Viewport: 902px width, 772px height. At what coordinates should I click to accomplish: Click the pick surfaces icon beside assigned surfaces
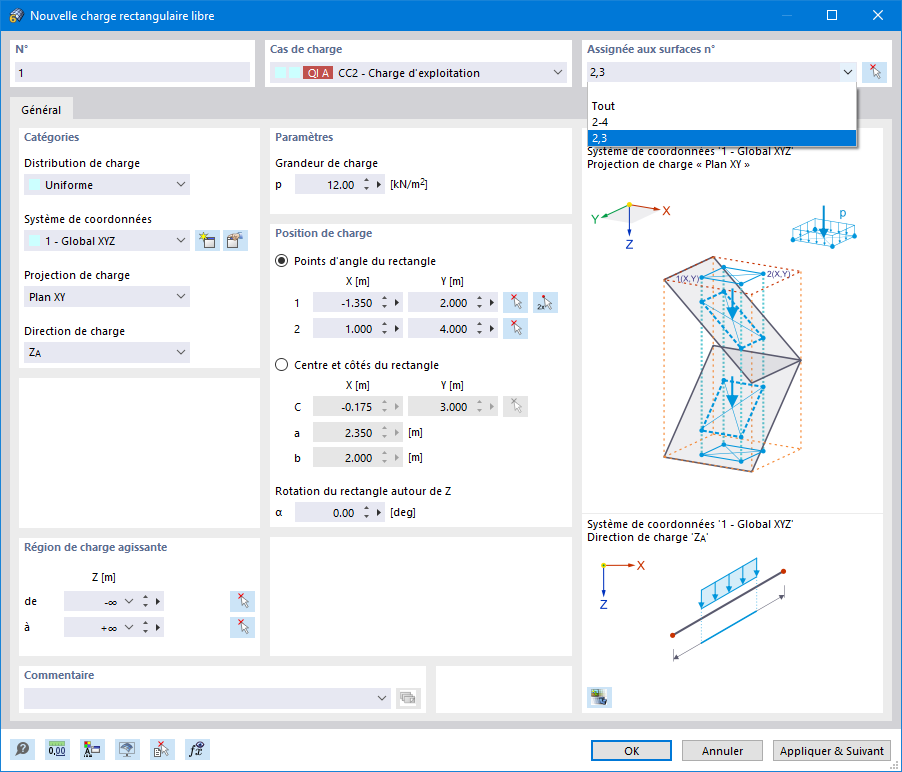[x=874, y=72]
